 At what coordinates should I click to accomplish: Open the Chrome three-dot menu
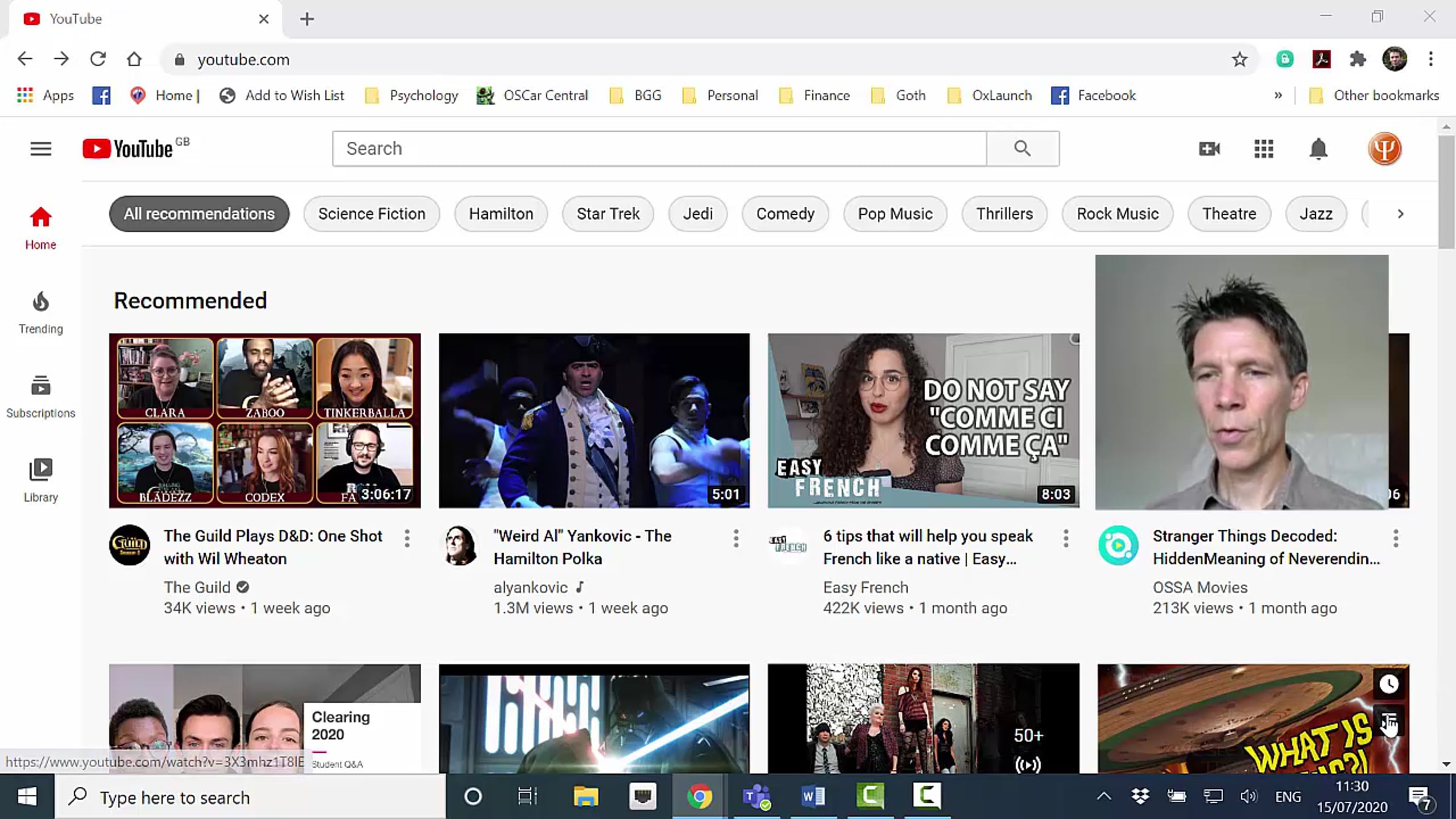tap(1431, 59)
